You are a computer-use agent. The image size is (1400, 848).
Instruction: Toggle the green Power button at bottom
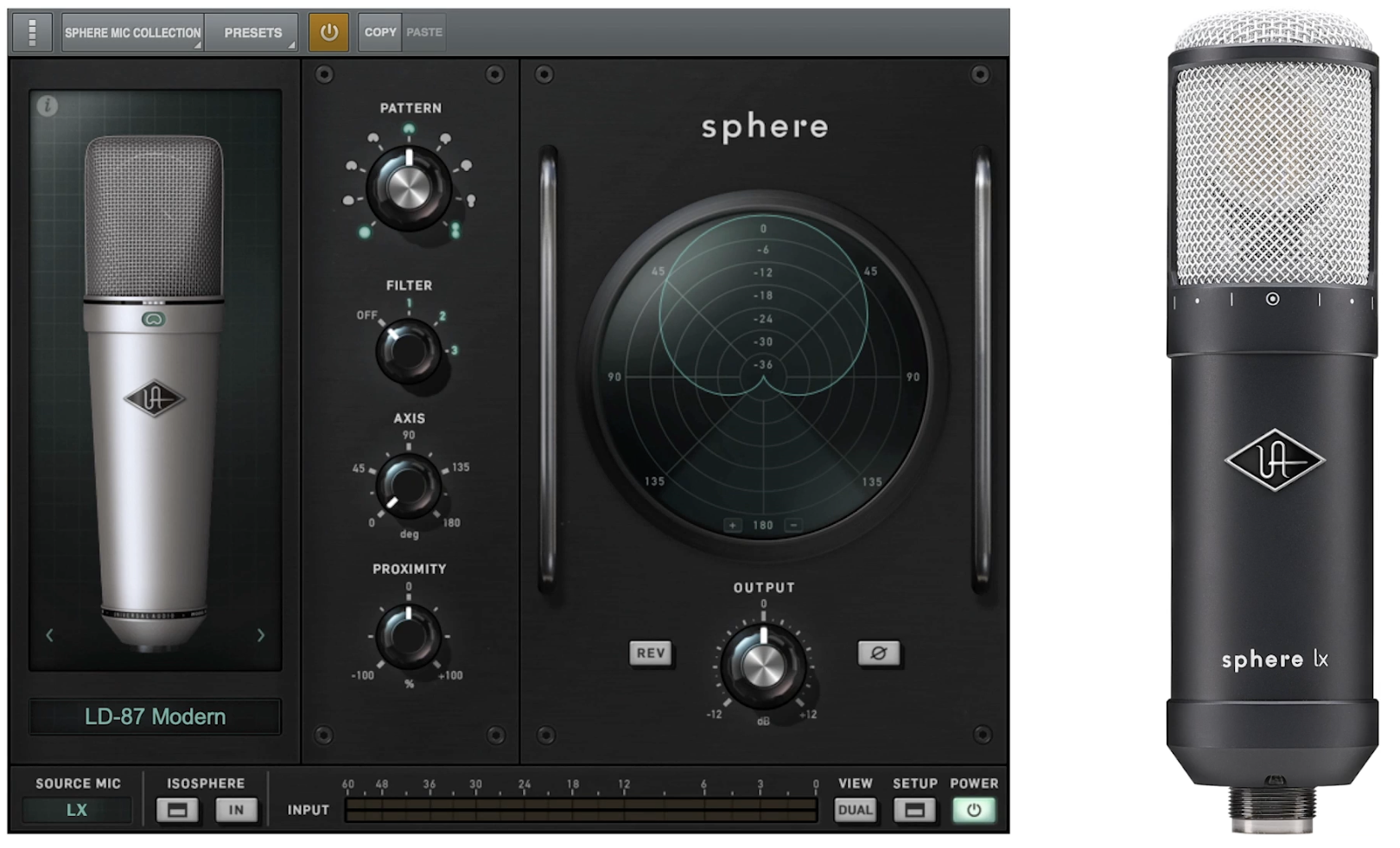tap(974, 810)
